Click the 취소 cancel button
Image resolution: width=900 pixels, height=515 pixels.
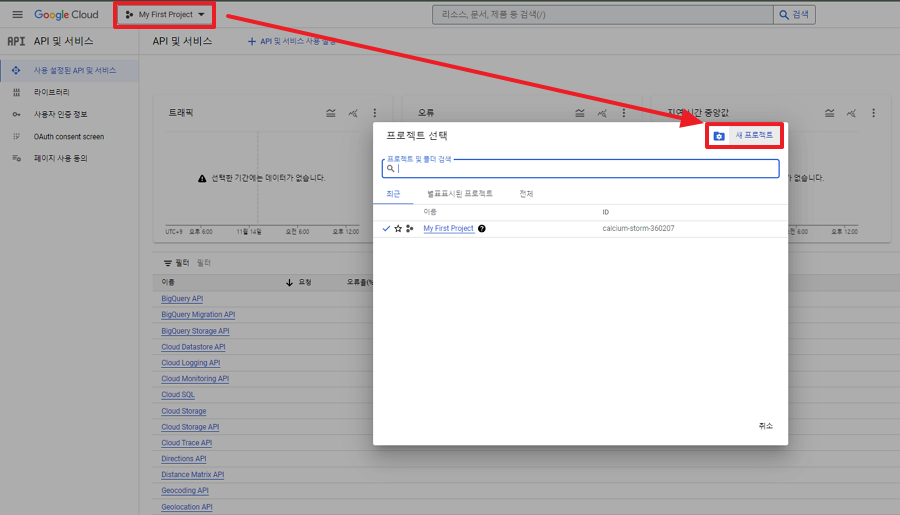pos(766,426)
